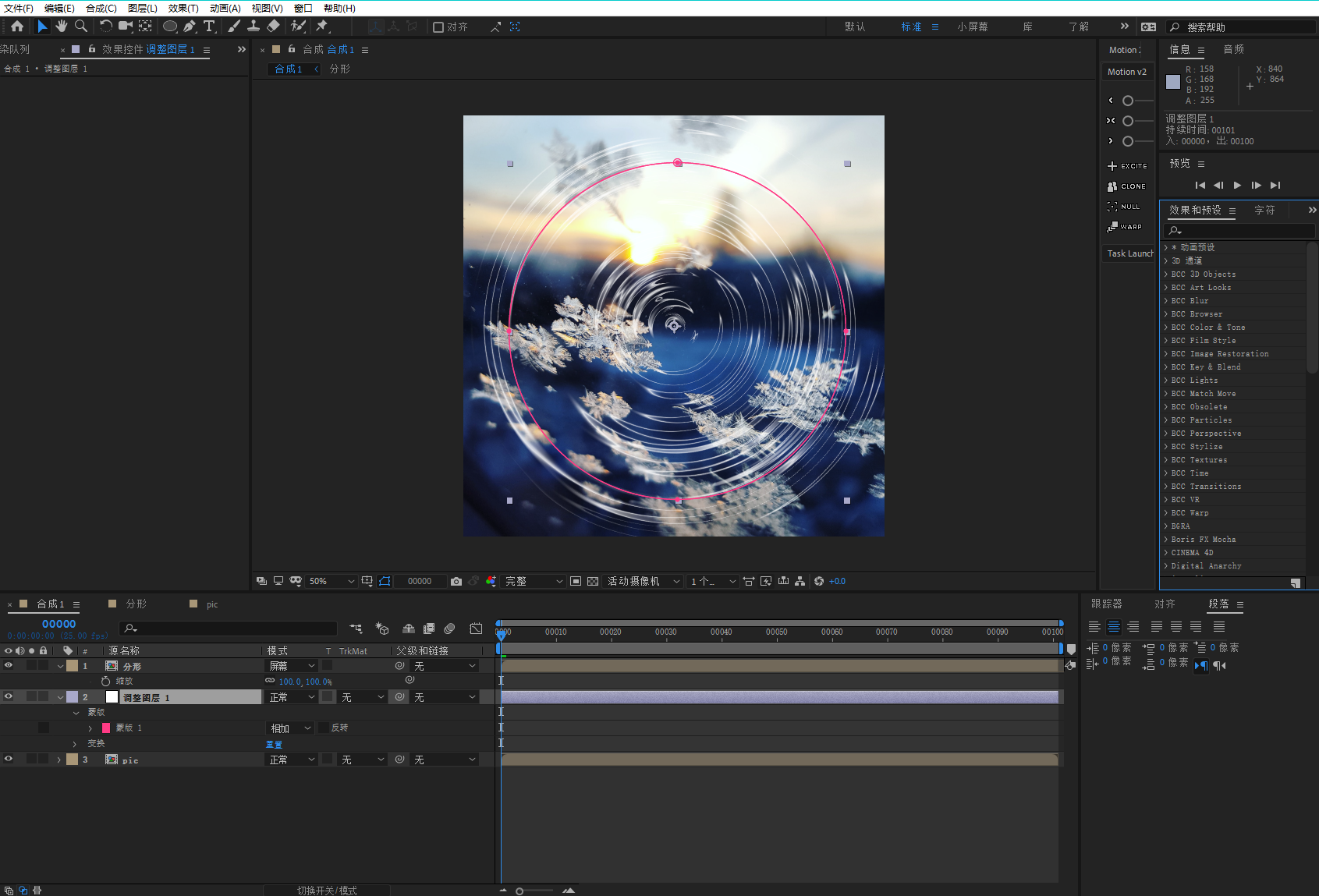Adjust the timeline zoom slider
The height and width of the screenshot is (896, 1319).
(519, 891)
